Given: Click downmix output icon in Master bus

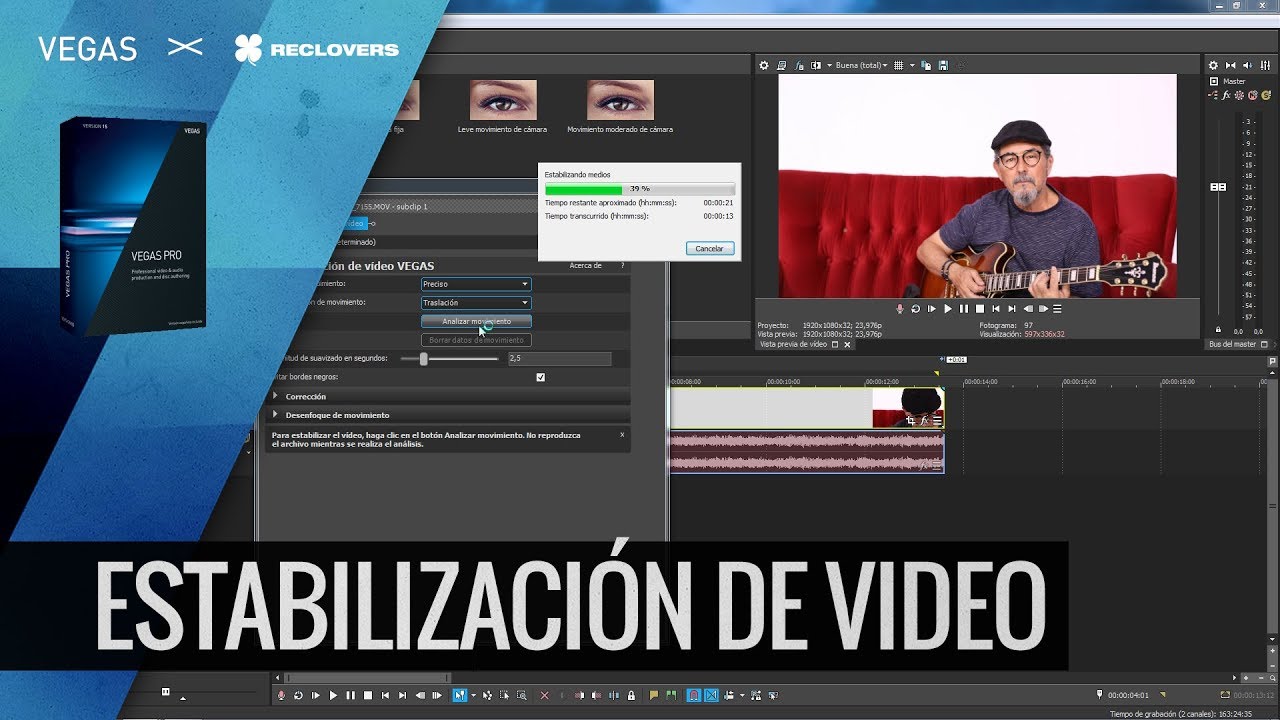Looking at the screenshot, I should tap(1230, 66).
